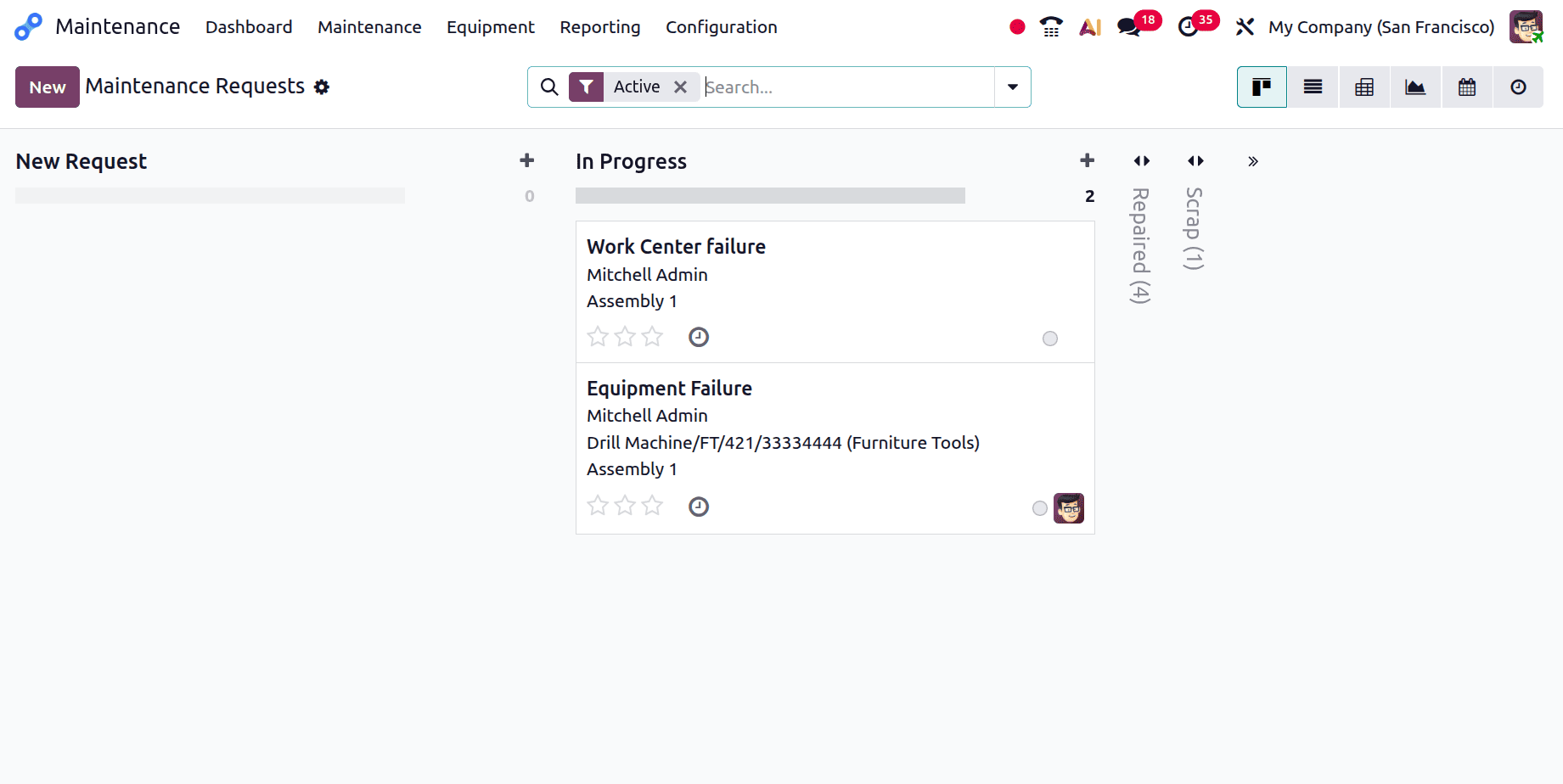
Task: Open the VoIP phone icon
Action: pyautogui.click(x=1051, y=27)
